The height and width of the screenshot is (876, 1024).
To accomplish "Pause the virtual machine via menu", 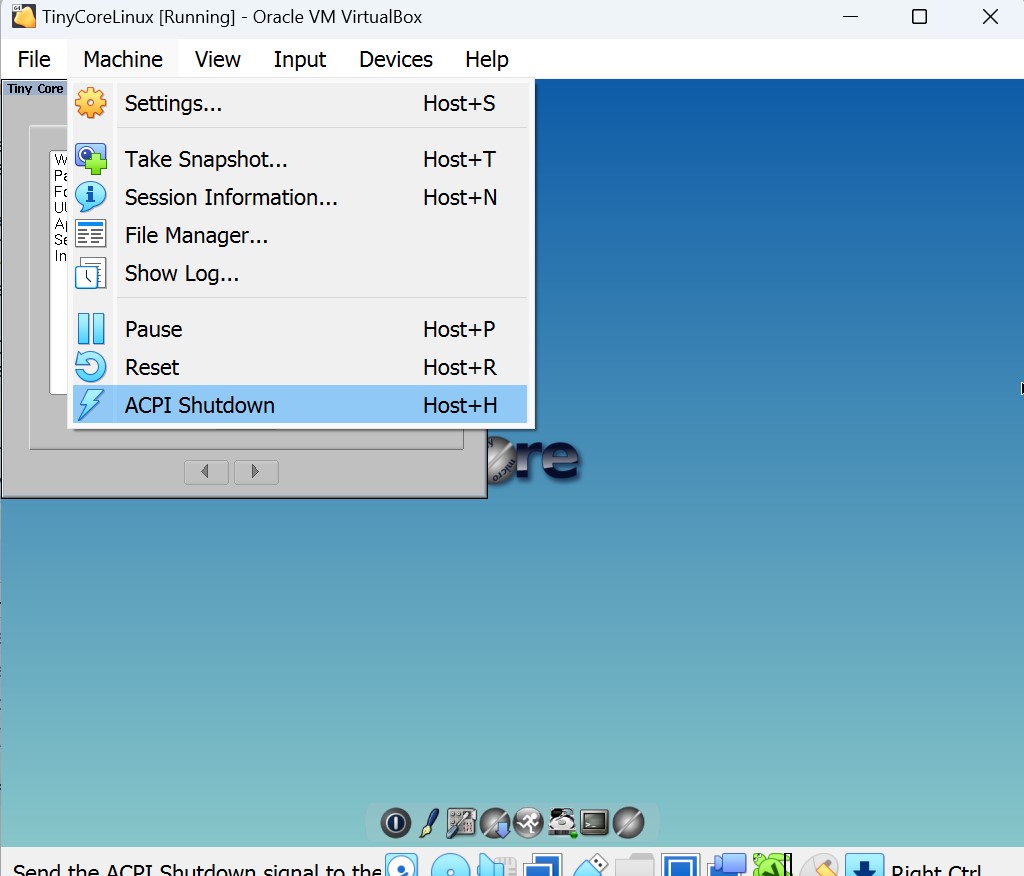I will coord(300,329).
